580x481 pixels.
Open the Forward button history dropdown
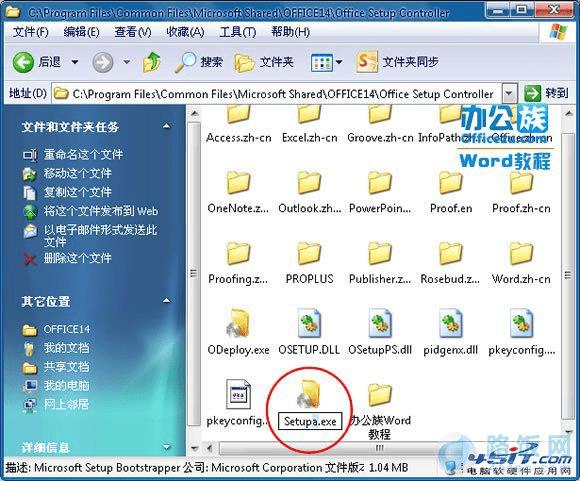pyautogui.click(x=127, y=62)
